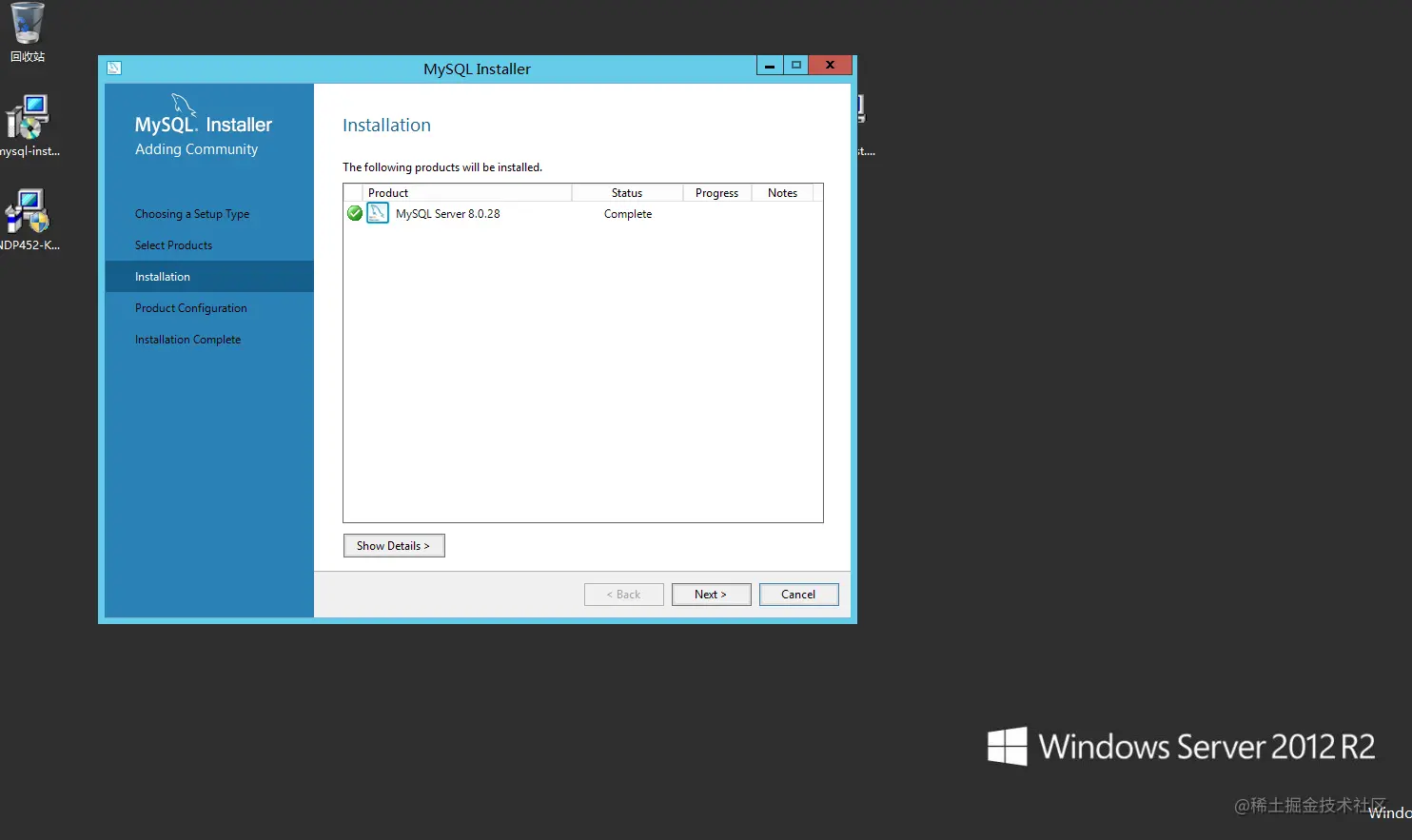
Task: Select the Select Products step
Action: pos(173,245)
